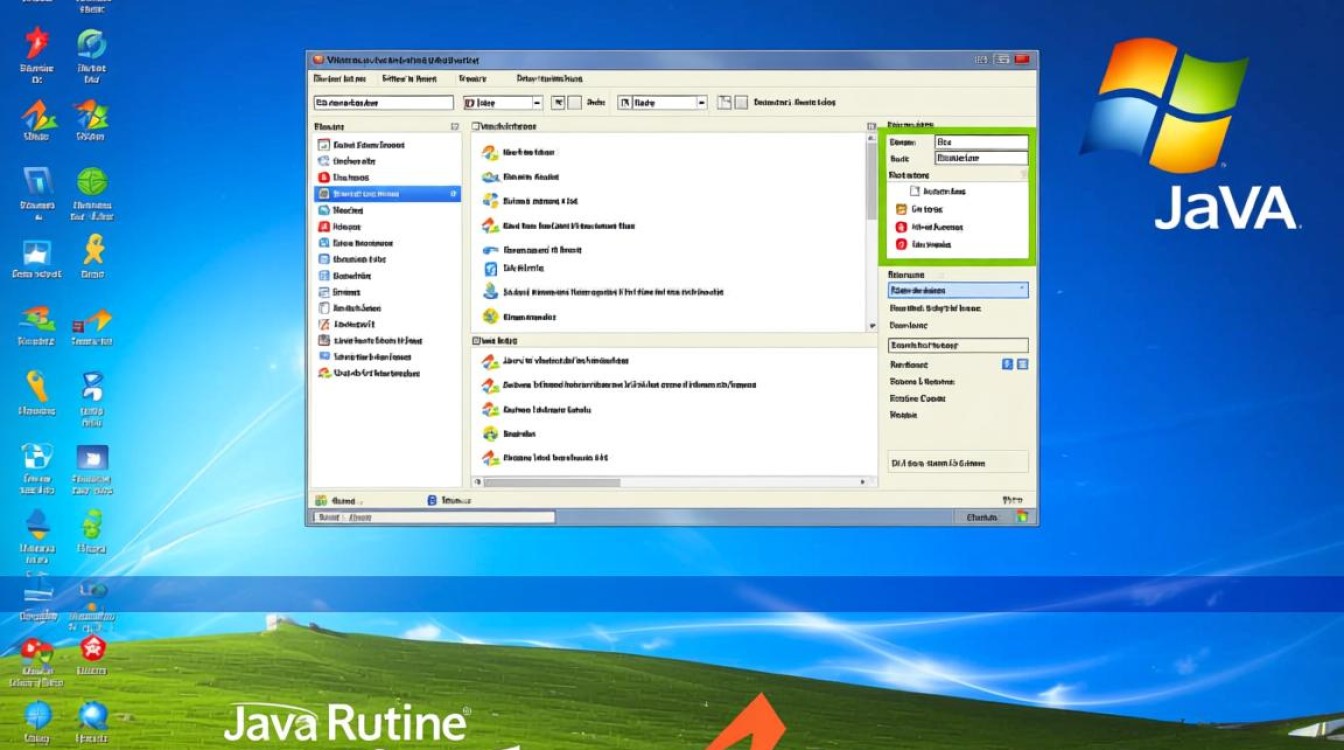Toggle the checkbox after the second toolbar dropdown
Image resolution: width=1344 pixels, height=750 pixels.
[x=723, y=102]
